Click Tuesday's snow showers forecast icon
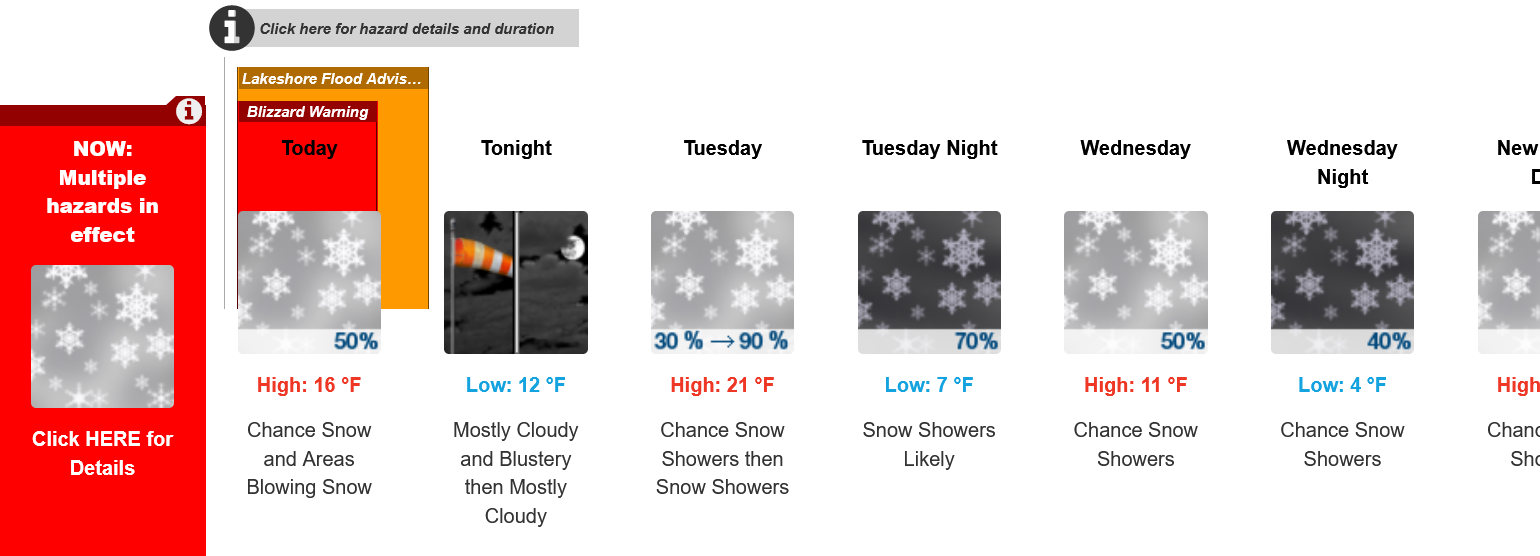The image size is (1540, 556). (x=722, y=282)
